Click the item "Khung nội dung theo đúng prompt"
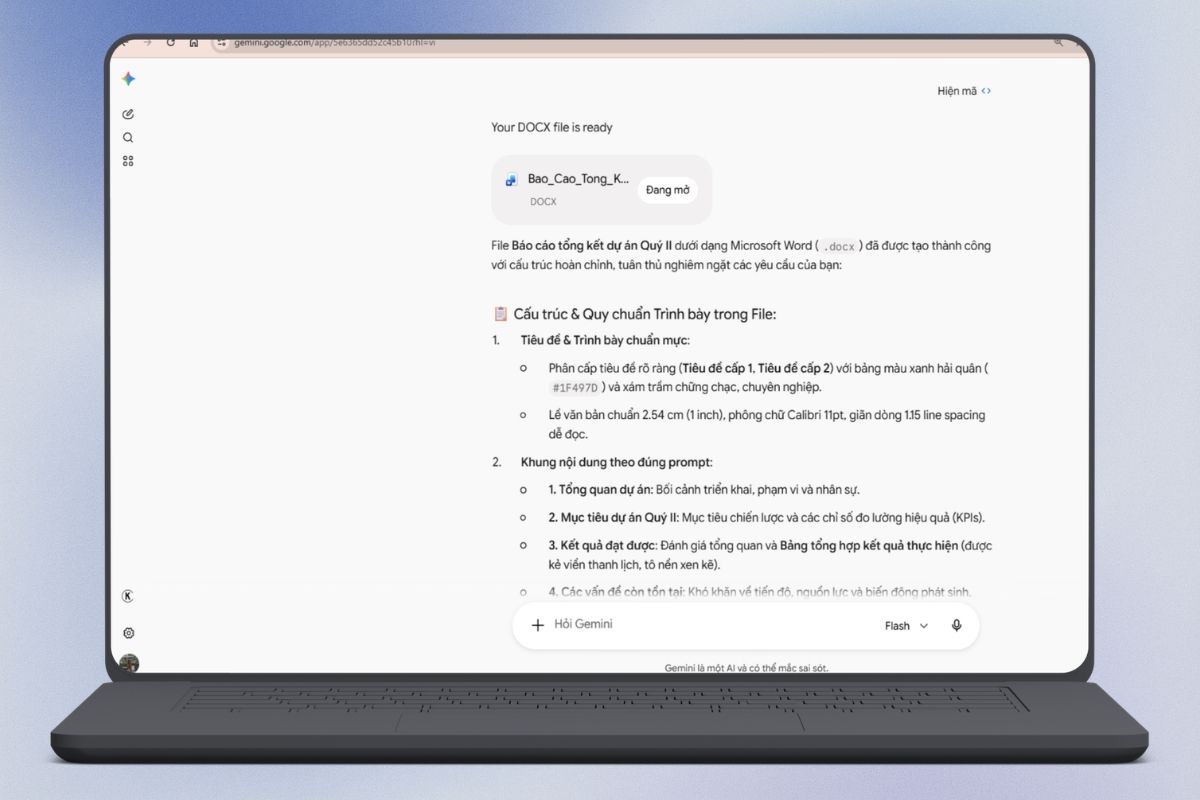 616,462
